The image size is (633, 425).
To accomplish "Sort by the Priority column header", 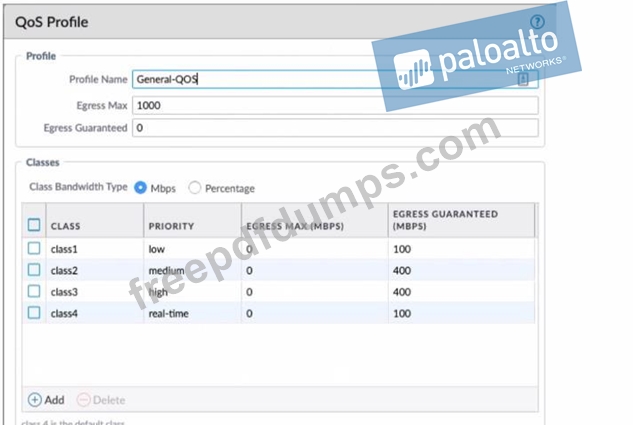I will pyautogui.click(x=190, y=226).
